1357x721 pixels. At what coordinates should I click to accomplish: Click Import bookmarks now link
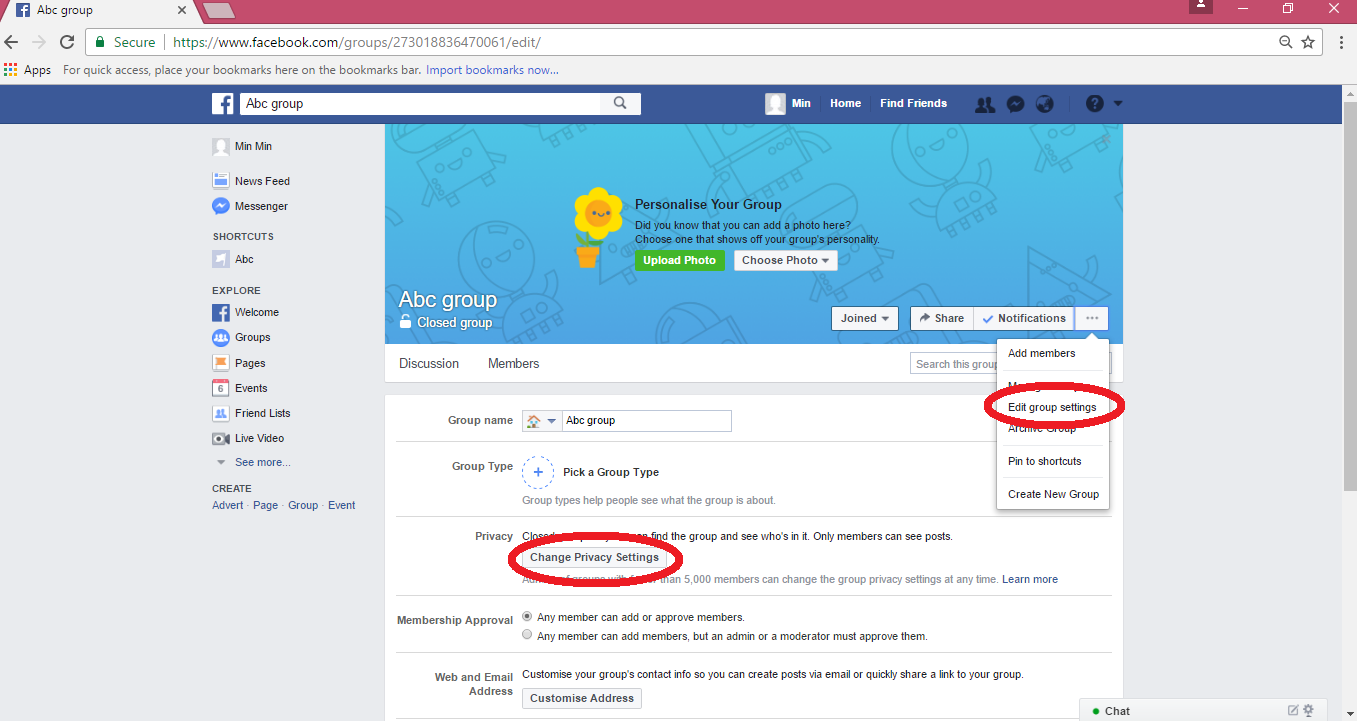(x=492, y=70)
